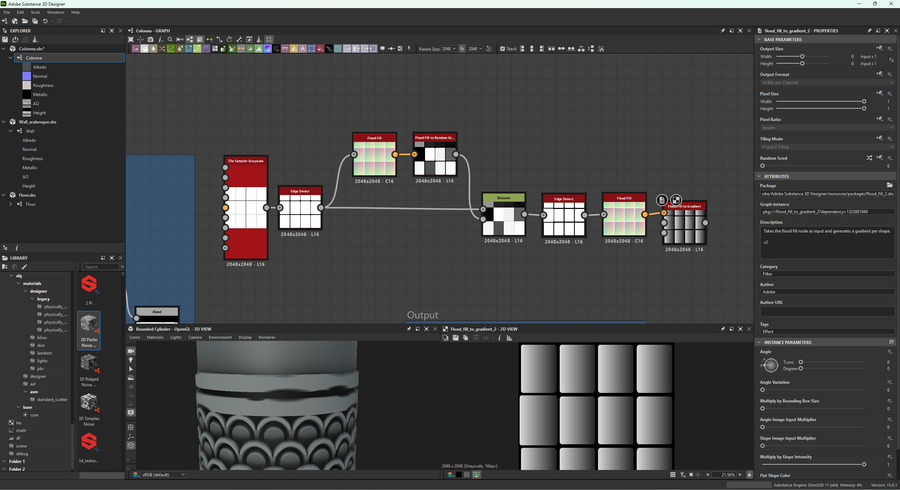Click the camera screenshot icon in graph toolbar

coord(151,40)
